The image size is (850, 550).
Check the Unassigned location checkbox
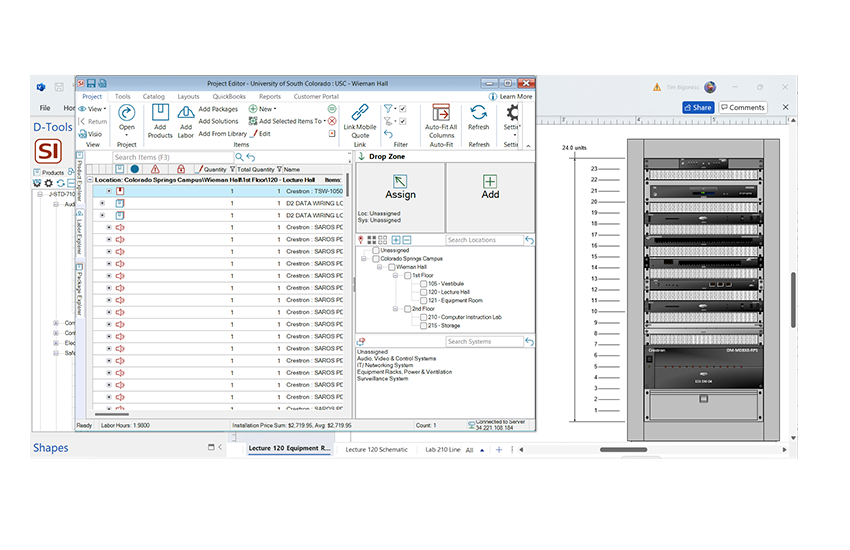pos(376,250)
